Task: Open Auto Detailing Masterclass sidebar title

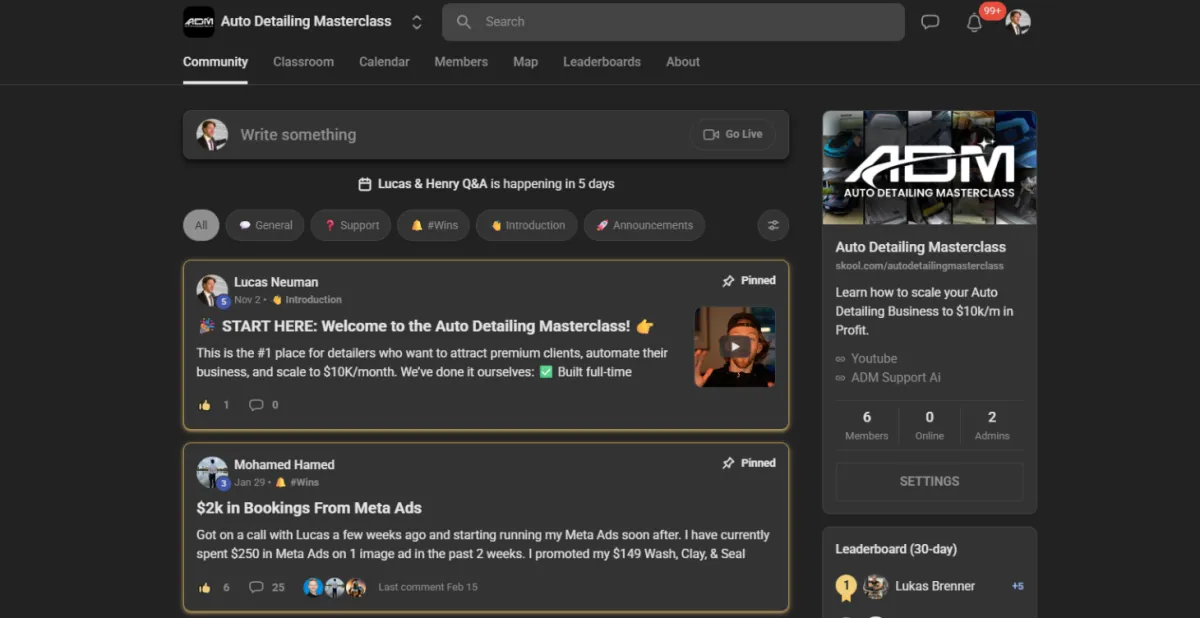Action: click(x=921, y=247)
